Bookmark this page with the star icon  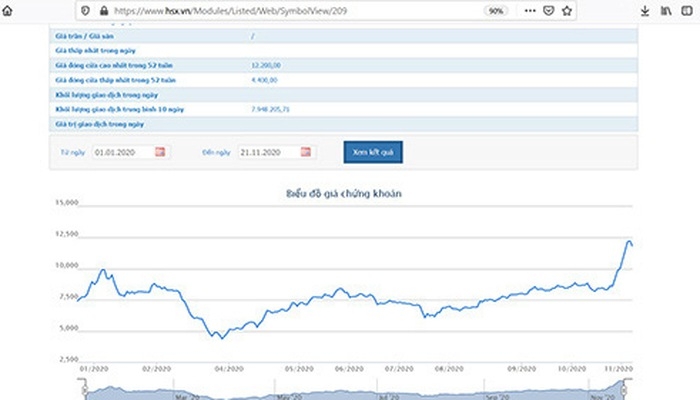click(x=567, y=11)
